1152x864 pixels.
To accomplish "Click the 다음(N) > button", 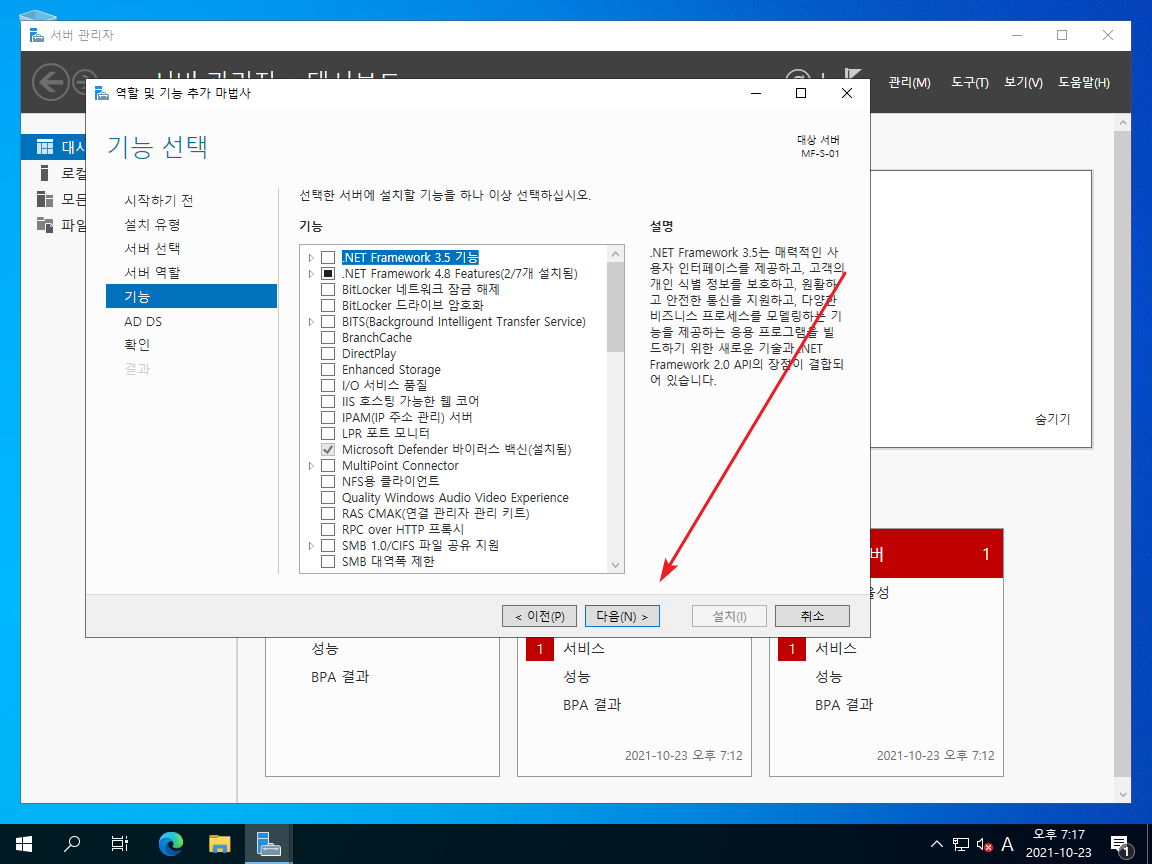I will (622, 616).
